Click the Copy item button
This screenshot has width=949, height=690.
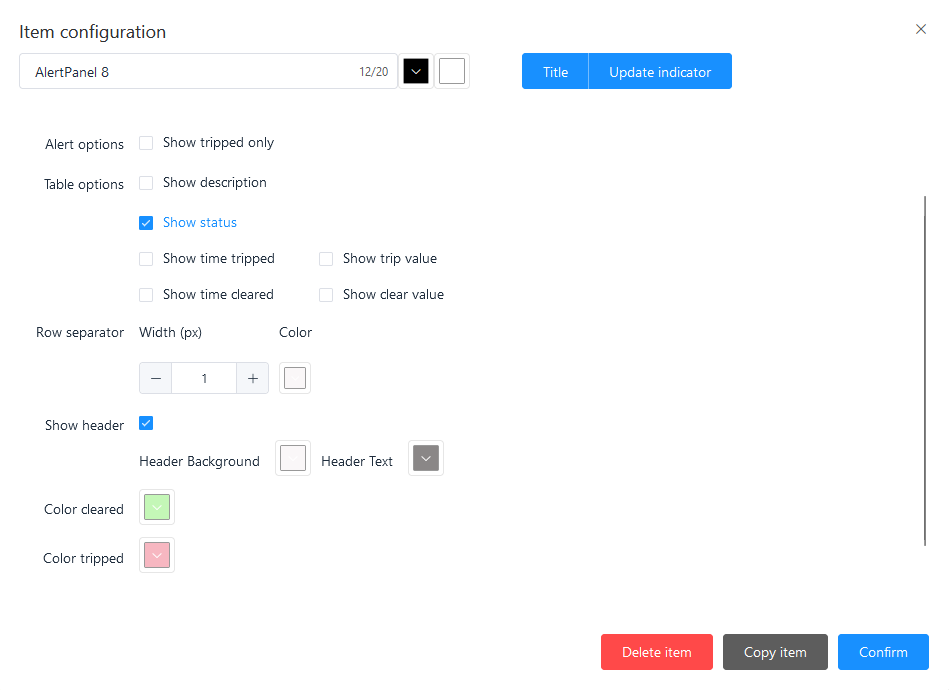tap(775, 652)
